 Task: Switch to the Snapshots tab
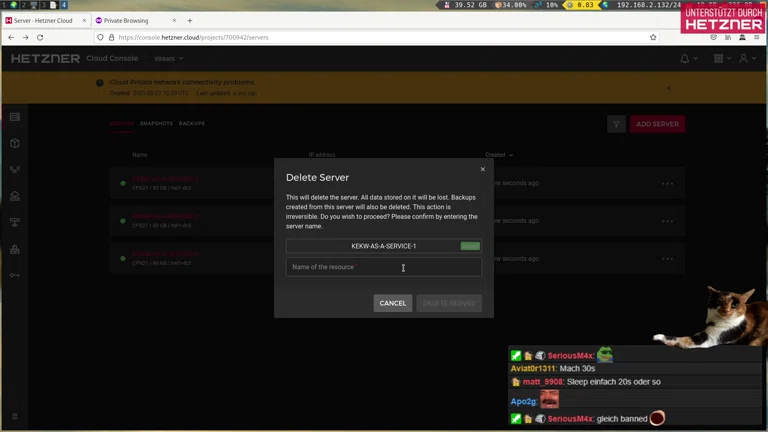click(x=156, y=123)
